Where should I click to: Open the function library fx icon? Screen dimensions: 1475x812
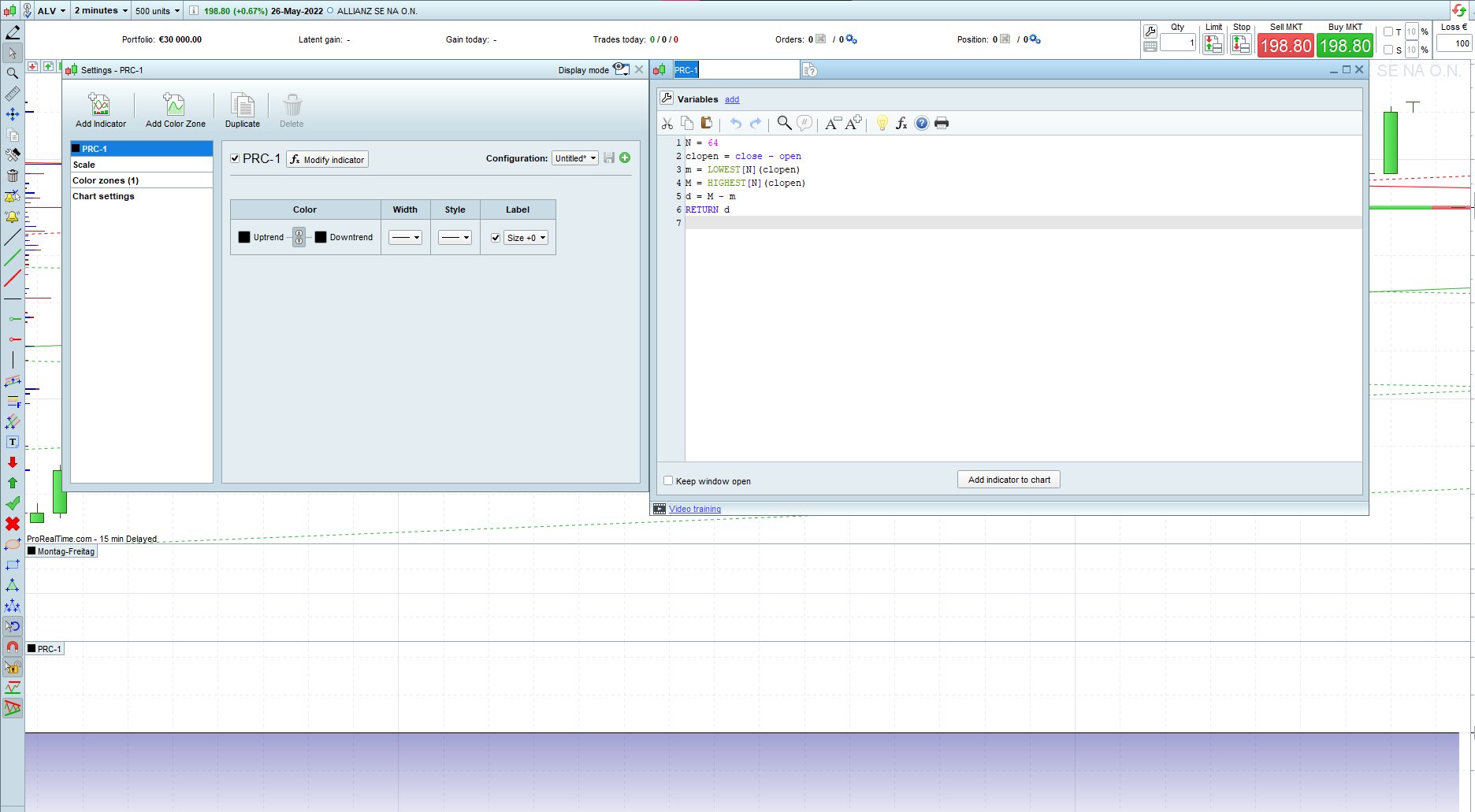(901, 123)
